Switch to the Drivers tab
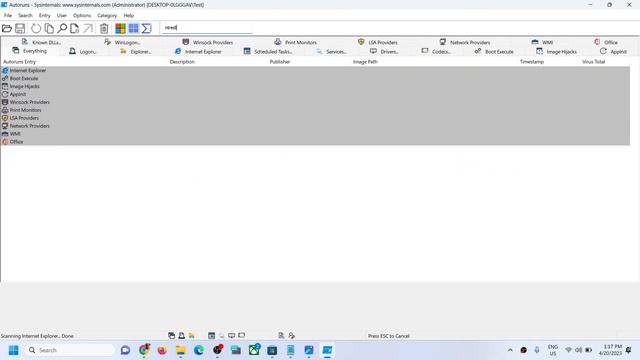Image resolution: width=640 pixels, height=360 pixels. coord(384,51)
